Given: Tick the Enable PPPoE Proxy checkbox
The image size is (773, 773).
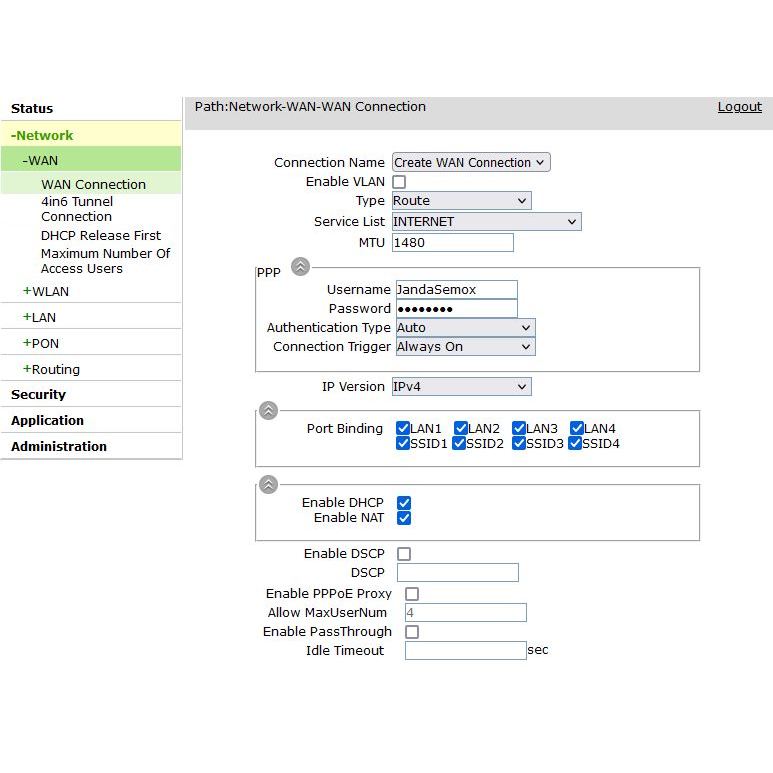Looking at the screenshot, I should (412, 594).
